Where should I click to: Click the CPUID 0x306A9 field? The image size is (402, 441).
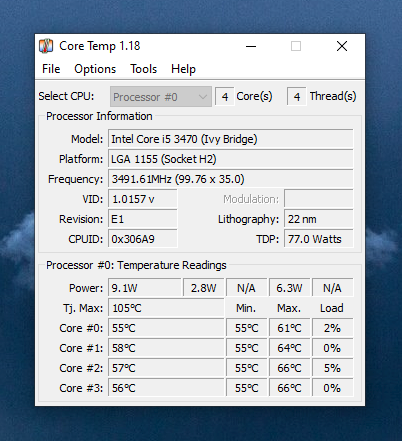[143, 239]
